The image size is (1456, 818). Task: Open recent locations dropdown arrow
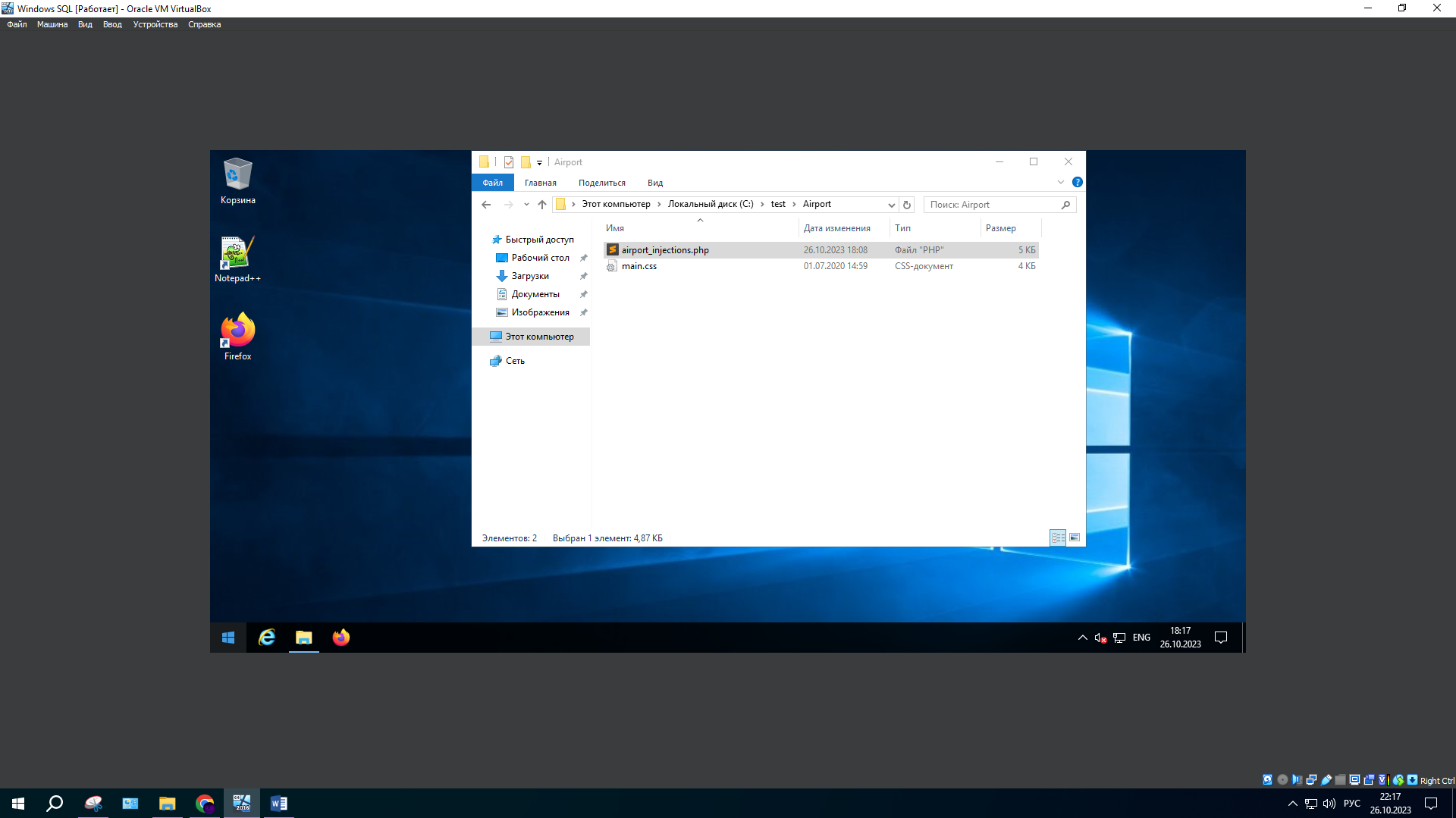526,205
